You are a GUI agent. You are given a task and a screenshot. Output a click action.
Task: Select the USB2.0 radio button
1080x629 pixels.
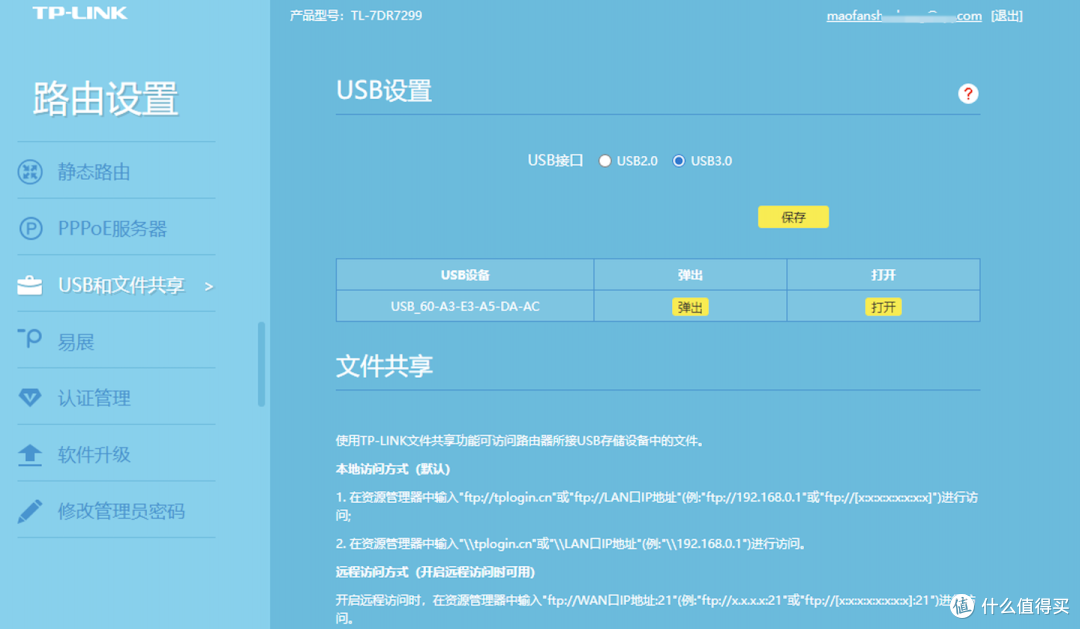click(x=605, y=161)
